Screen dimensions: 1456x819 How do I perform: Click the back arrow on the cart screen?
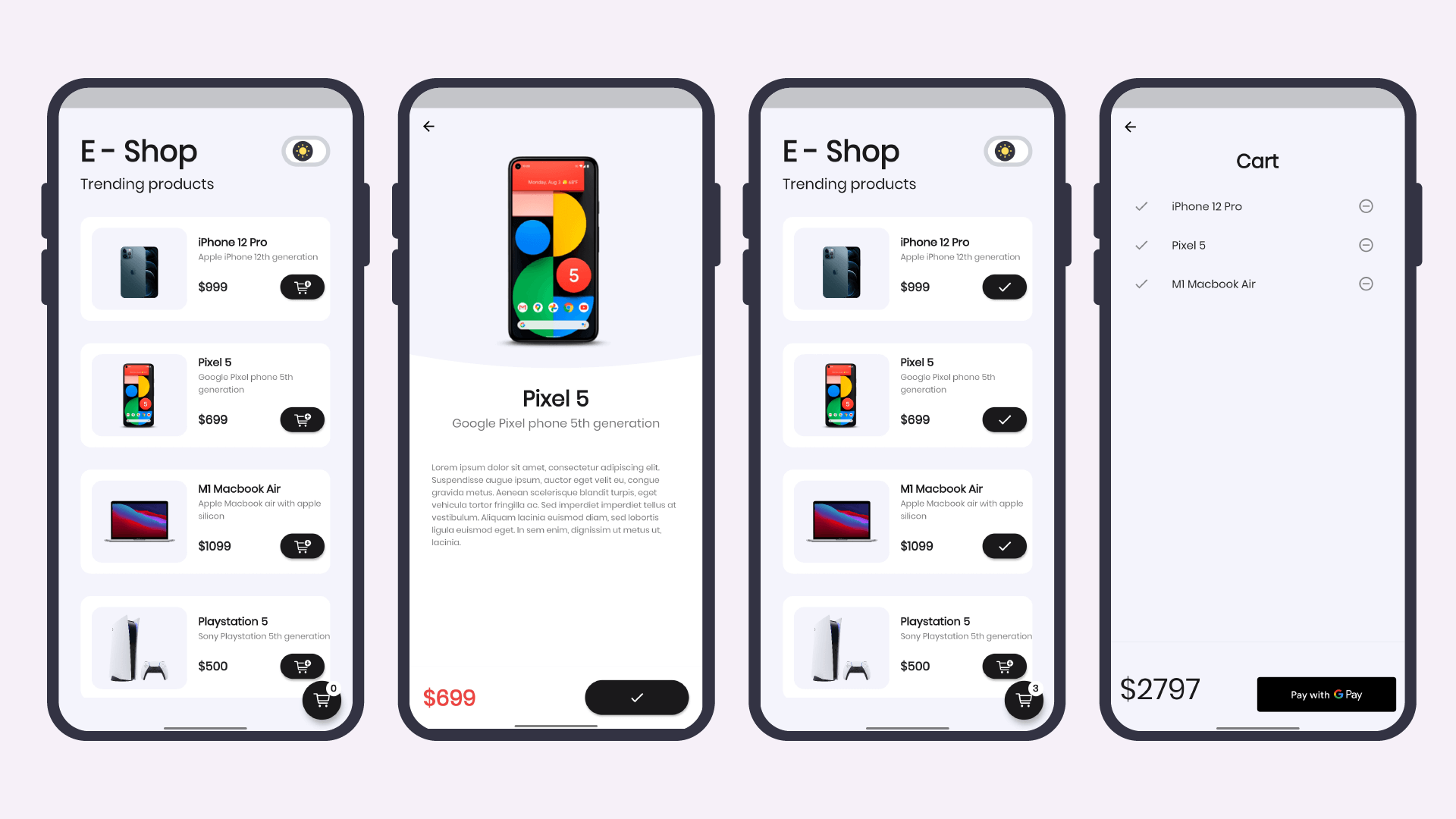(1131, 126)
